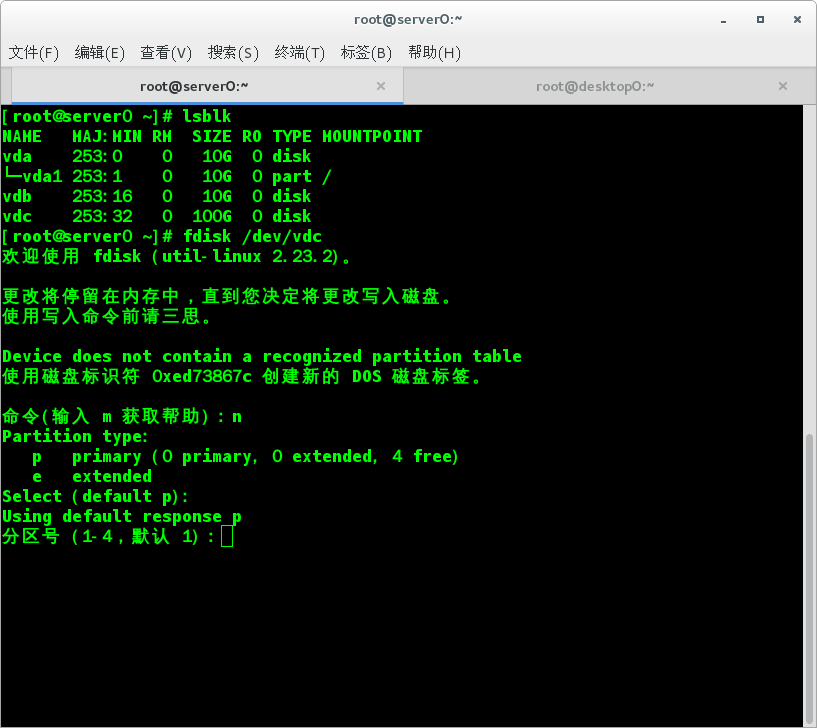Click the '253:32' MAJ:MIN value
Viewport: 817px width, 728px height.
[102, 216]
